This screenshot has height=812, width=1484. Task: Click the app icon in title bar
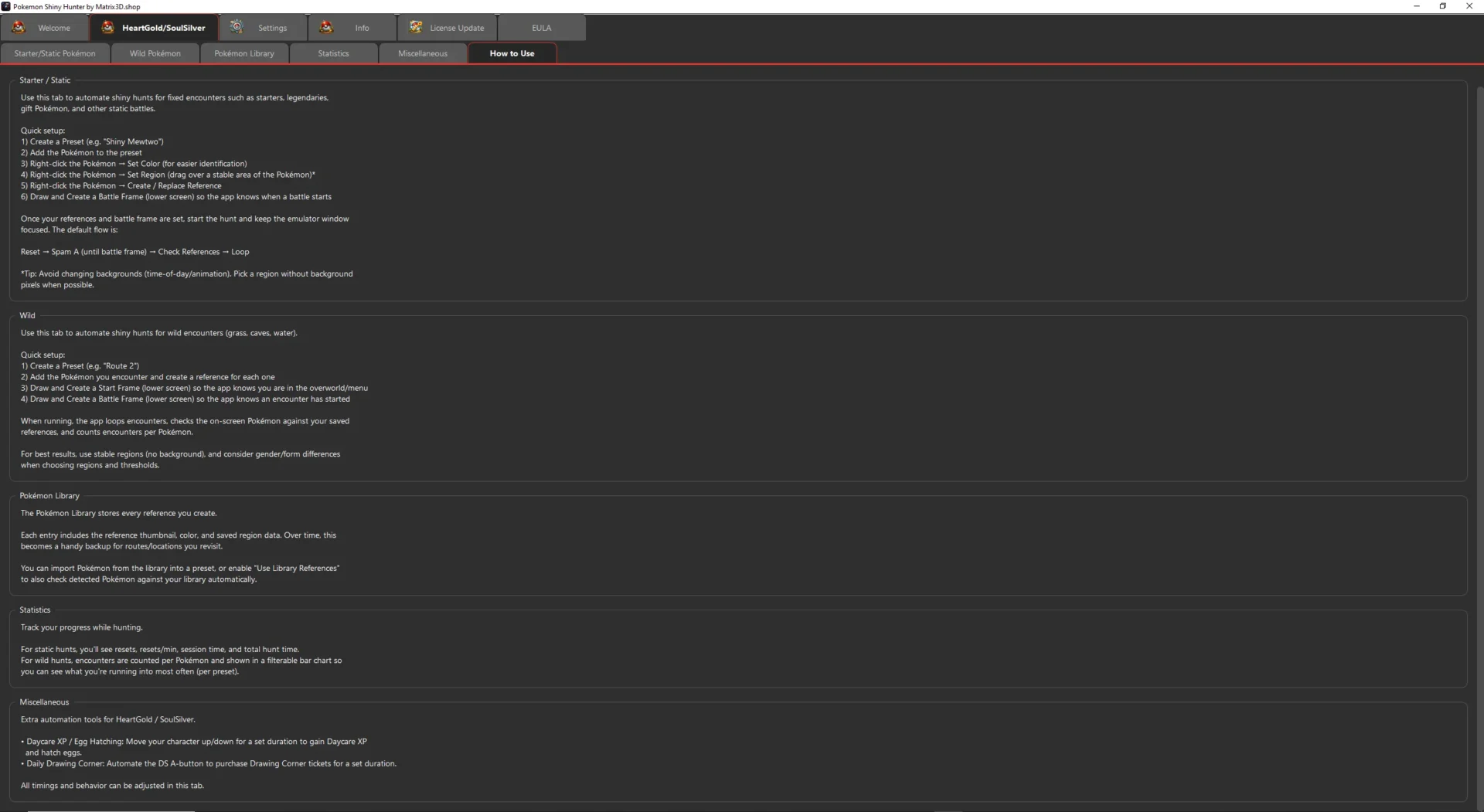(6, 6)
